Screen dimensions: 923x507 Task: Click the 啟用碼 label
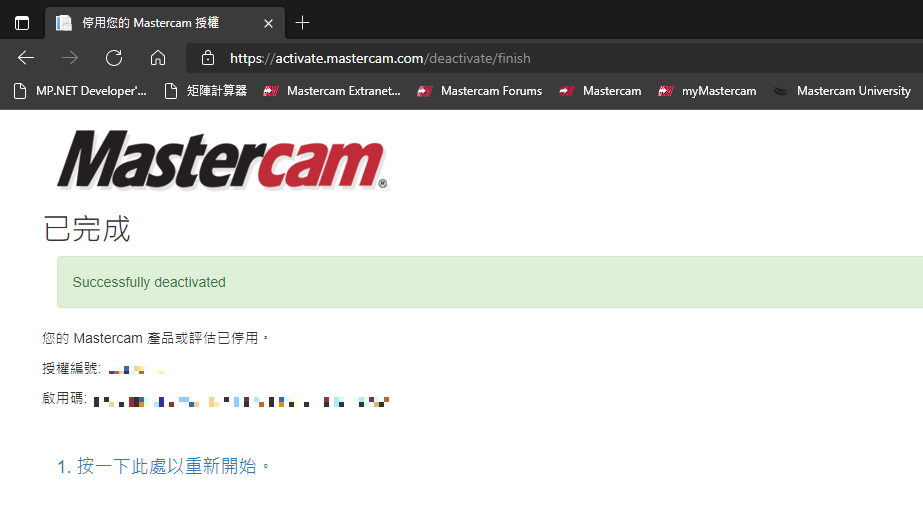pyautogui.click(x=64, y=399)
